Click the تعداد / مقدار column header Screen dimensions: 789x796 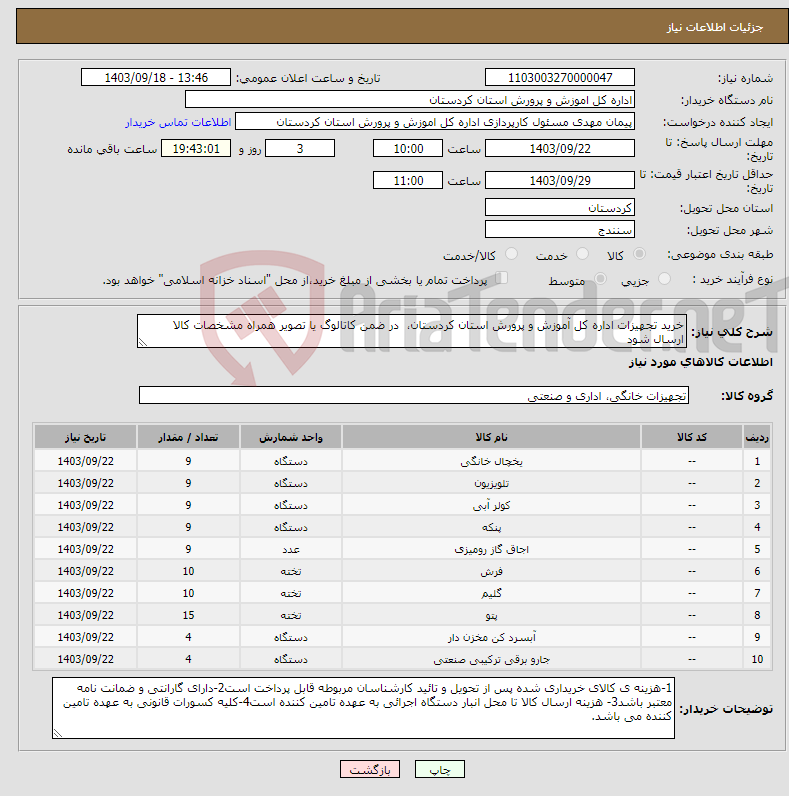point(188,437)
